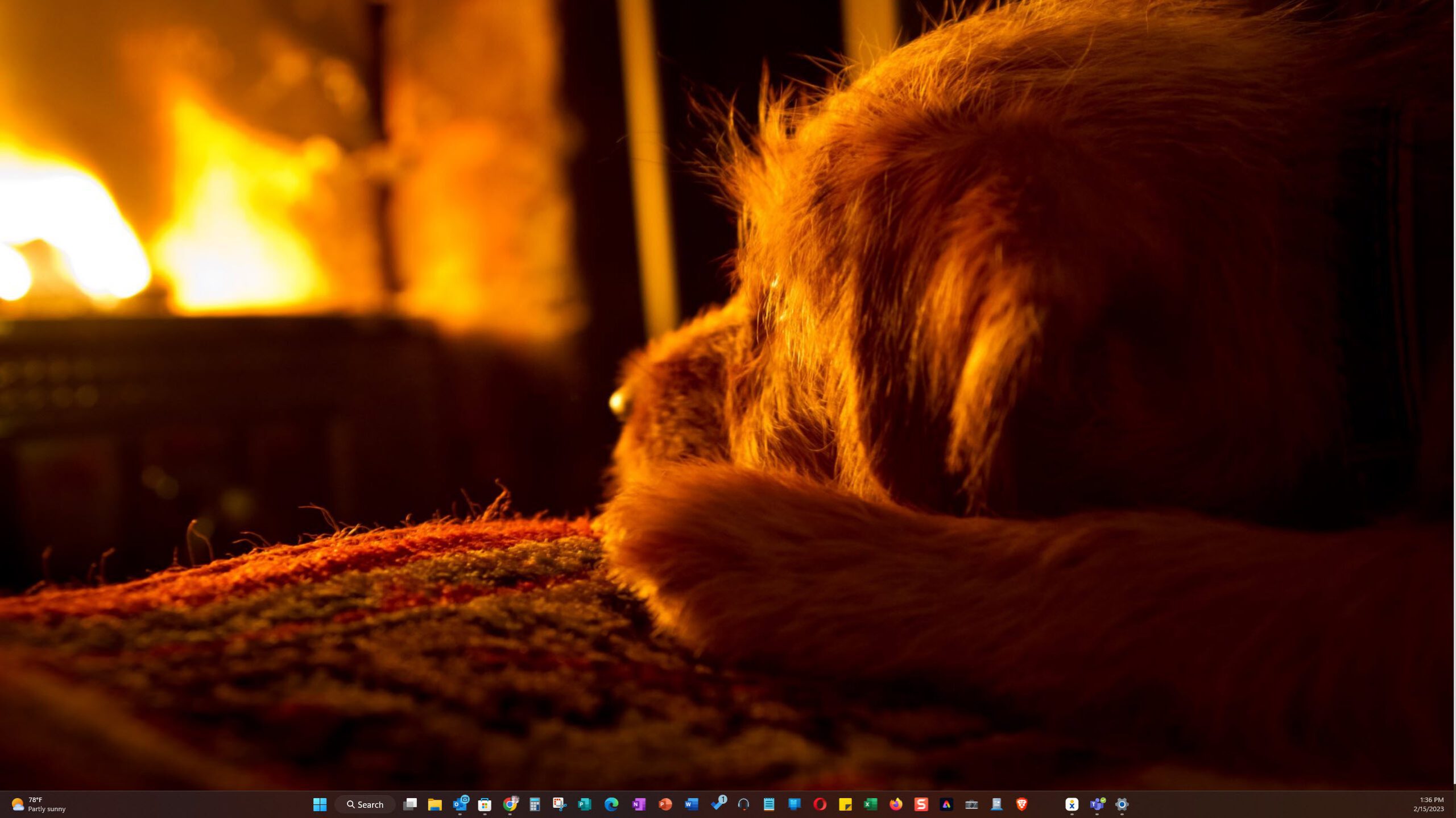Open the Calculator app
The width and height of the screenshot is (1456, 818).
pyautogui.click(x=535, y=804)
